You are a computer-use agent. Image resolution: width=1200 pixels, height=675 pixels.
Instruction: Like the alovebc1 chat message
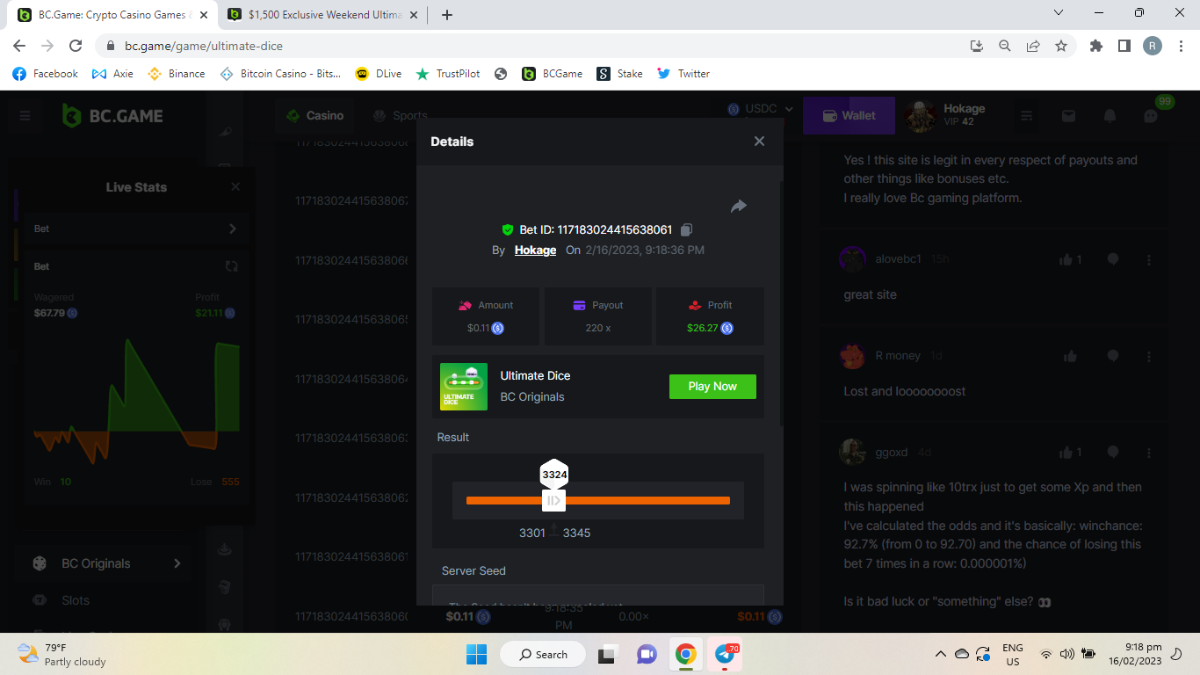[x=1066, y=260]
